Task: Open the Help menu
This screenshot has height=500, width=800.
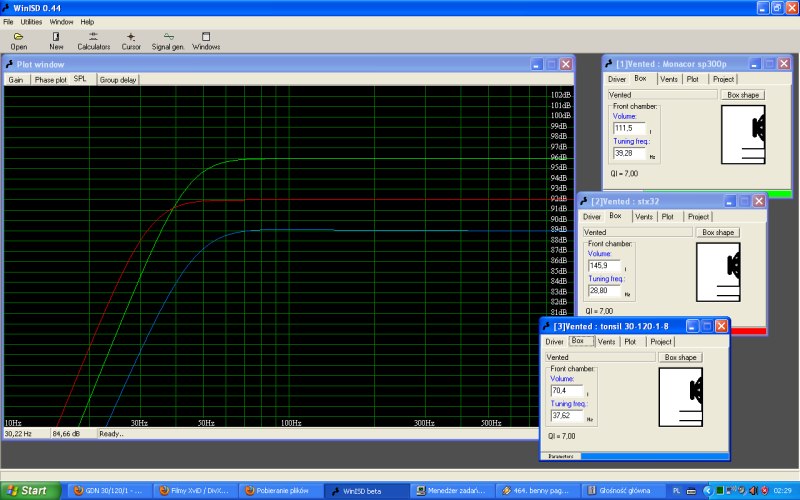Action: click(x=87, y=21)
